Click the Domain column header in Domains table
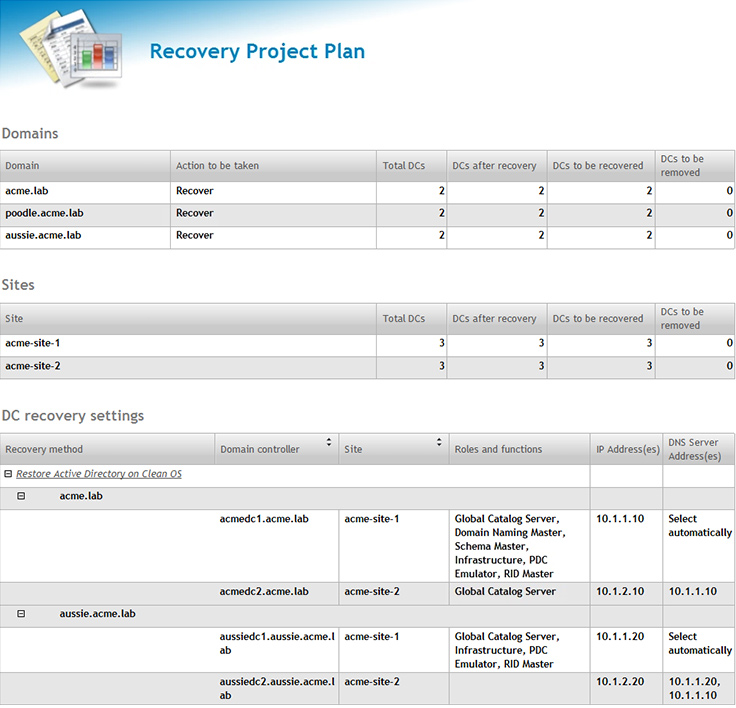The image size is (736, 708). pos(85,166)
